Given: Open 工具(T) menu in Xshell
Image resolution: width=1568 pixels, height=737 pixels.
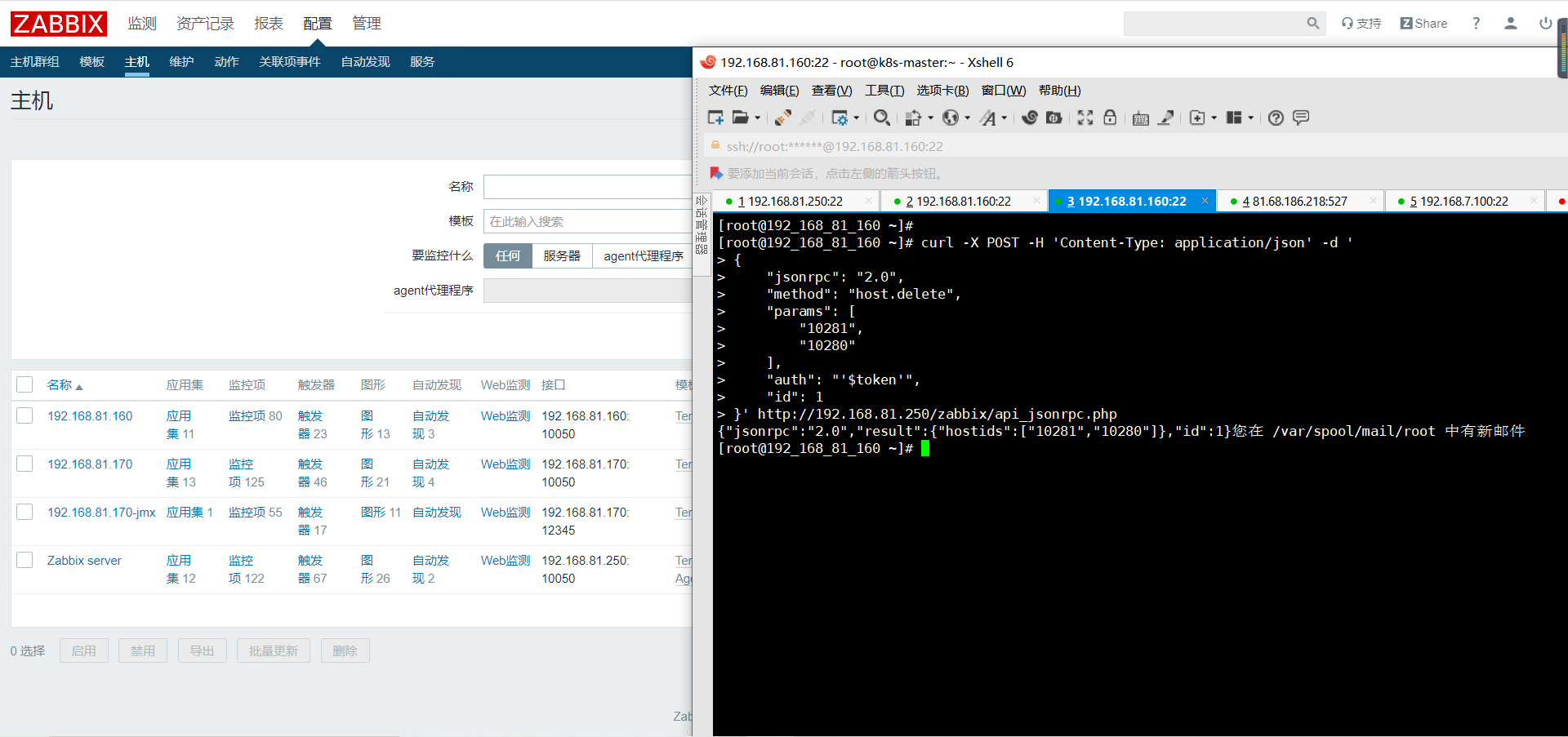Looking at the screenshot, I should (884, 91).
